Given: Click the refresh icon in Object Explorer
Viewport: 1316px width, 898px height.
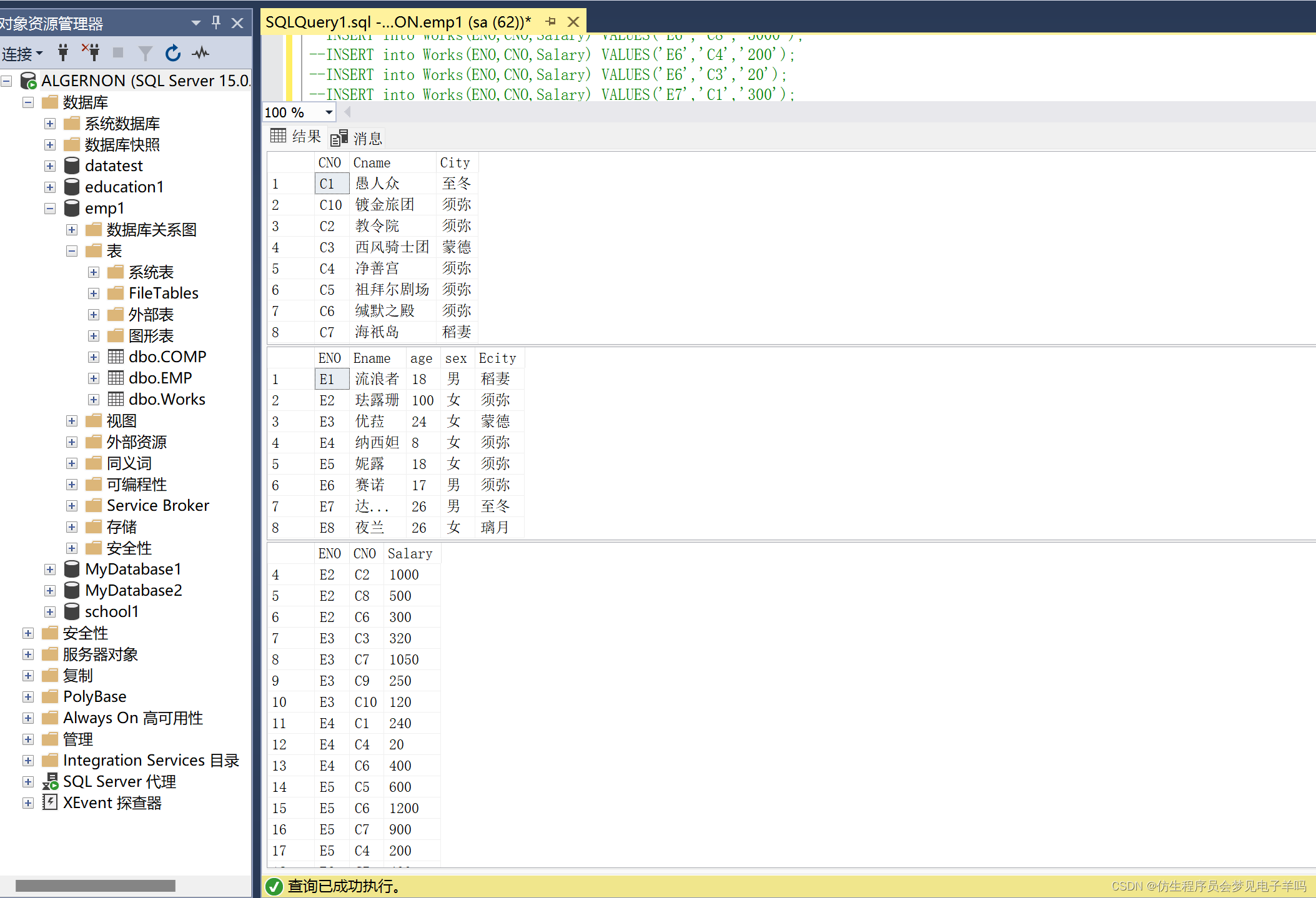Looking at the screenshot, I should click(x=173, y=53).
